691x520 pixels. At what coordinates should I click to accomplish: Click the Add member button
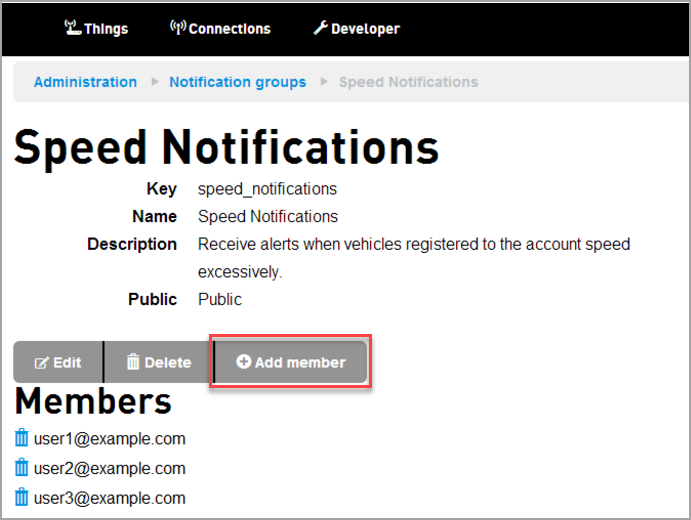290,362
